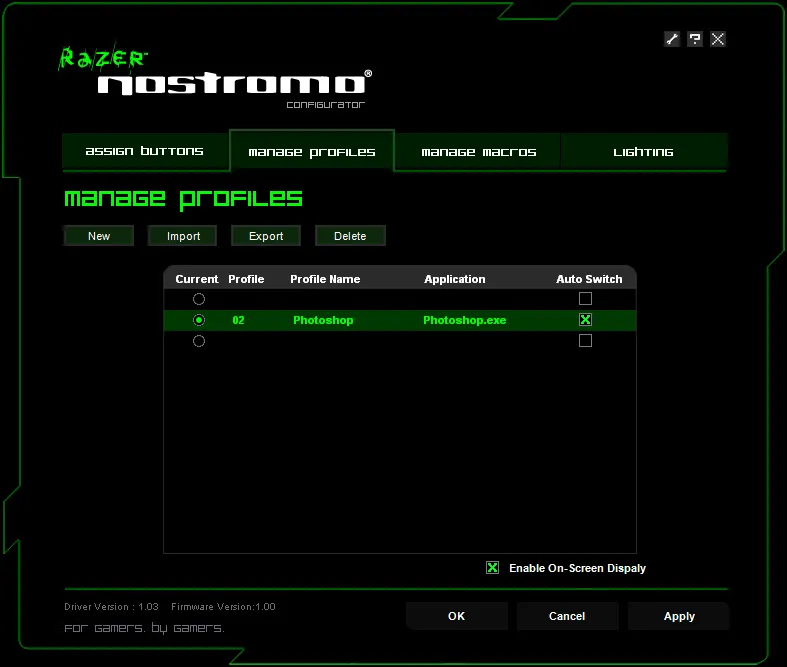Click profile number 02
This screenshot has height=667, width=787.
238,320
